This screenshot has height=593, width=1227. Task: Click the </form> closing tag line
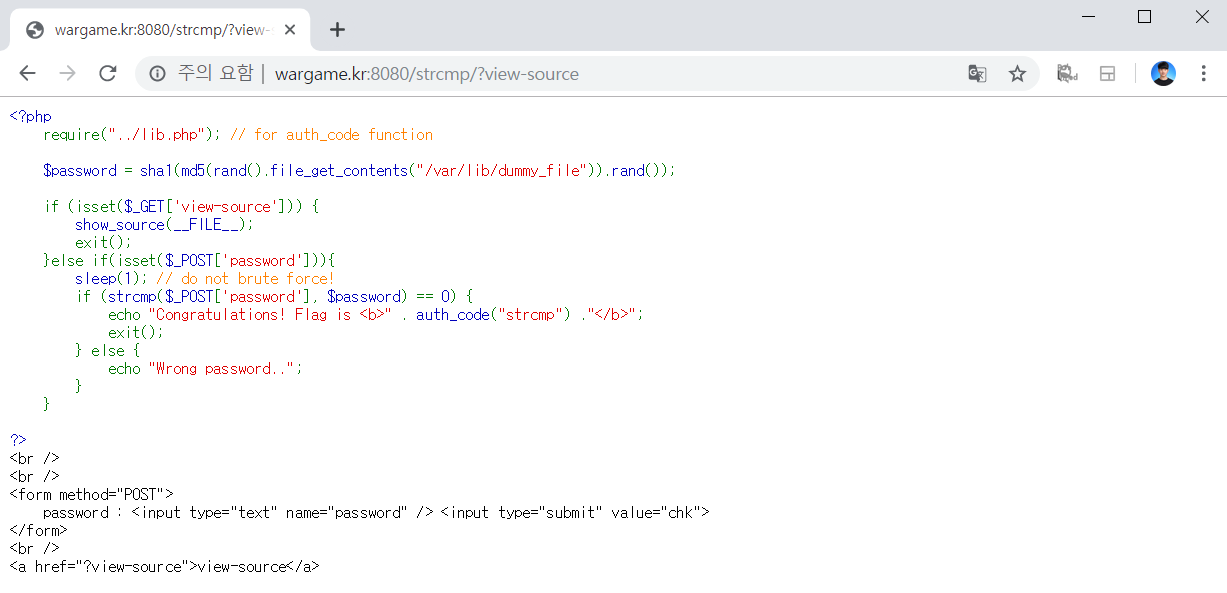pos(39,530)
